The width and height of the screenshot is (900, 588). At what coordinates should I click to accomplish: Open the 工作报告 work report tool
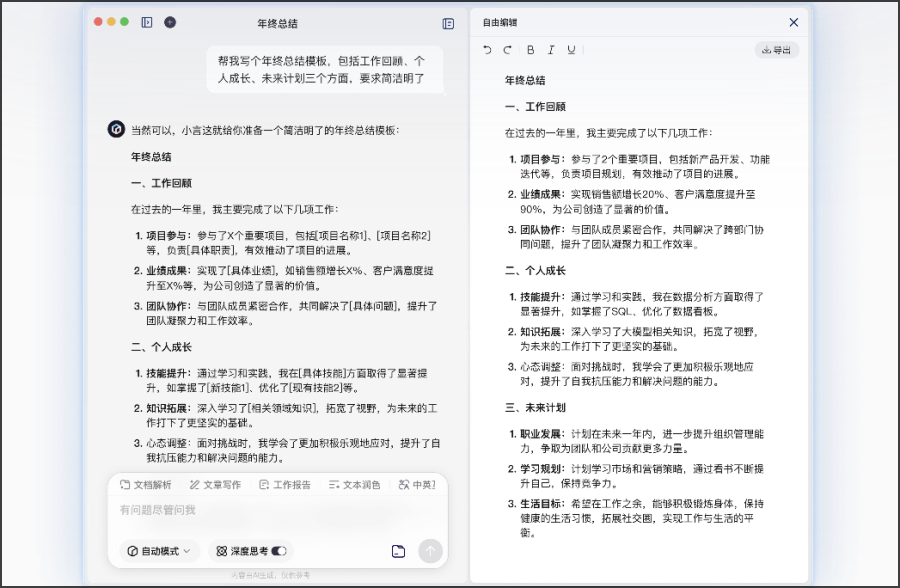click(263, 485)
